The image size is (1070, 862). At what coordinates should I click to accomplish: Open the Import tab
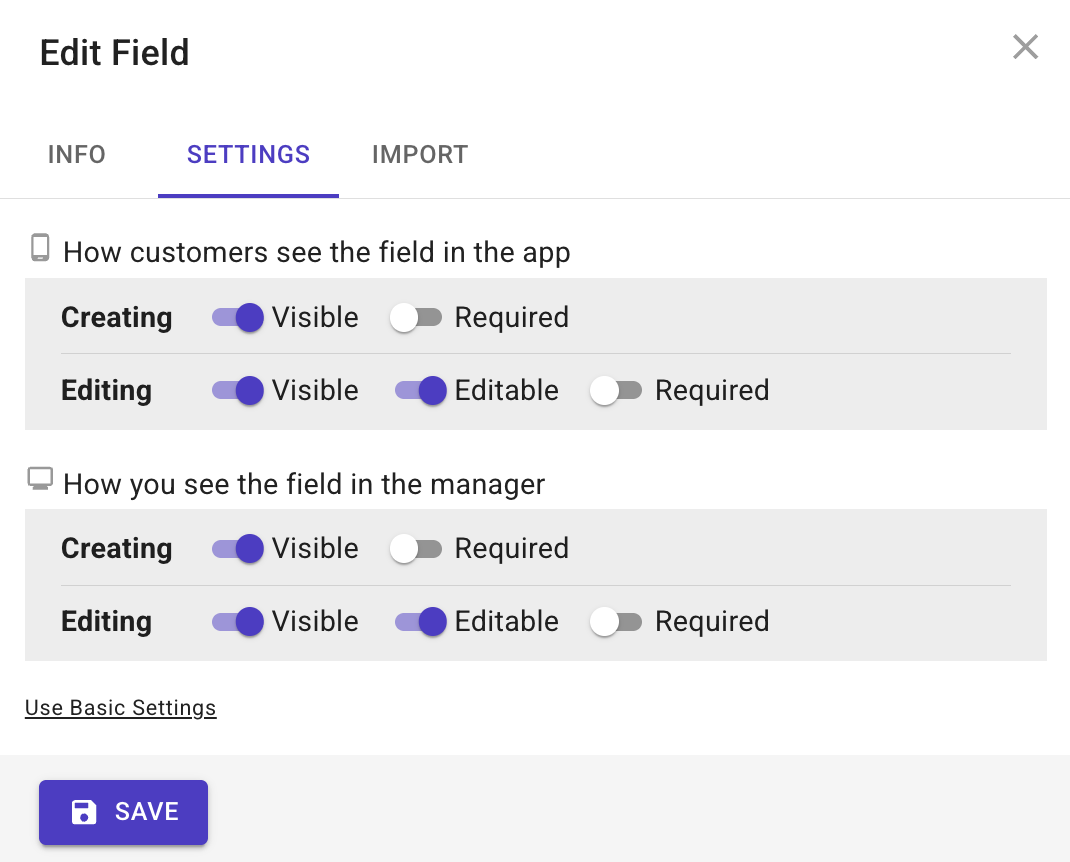pos(420,155)
